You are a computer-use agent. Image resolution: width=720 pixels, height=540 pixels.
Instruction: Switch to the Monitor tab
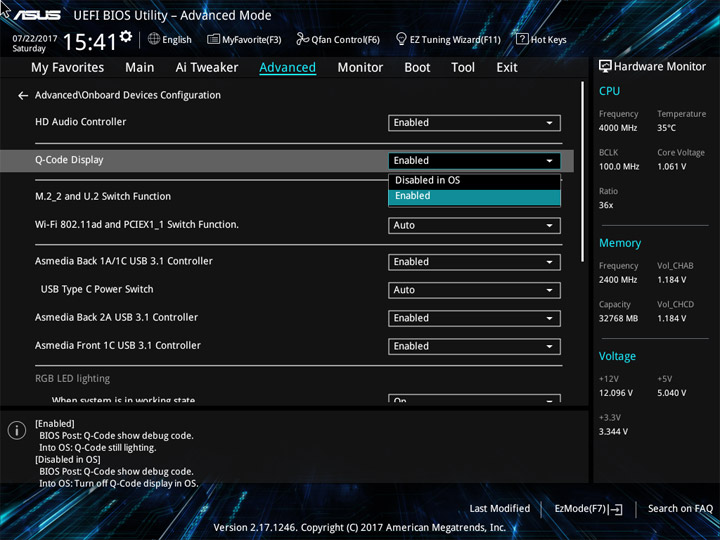(x=360, y=68)
